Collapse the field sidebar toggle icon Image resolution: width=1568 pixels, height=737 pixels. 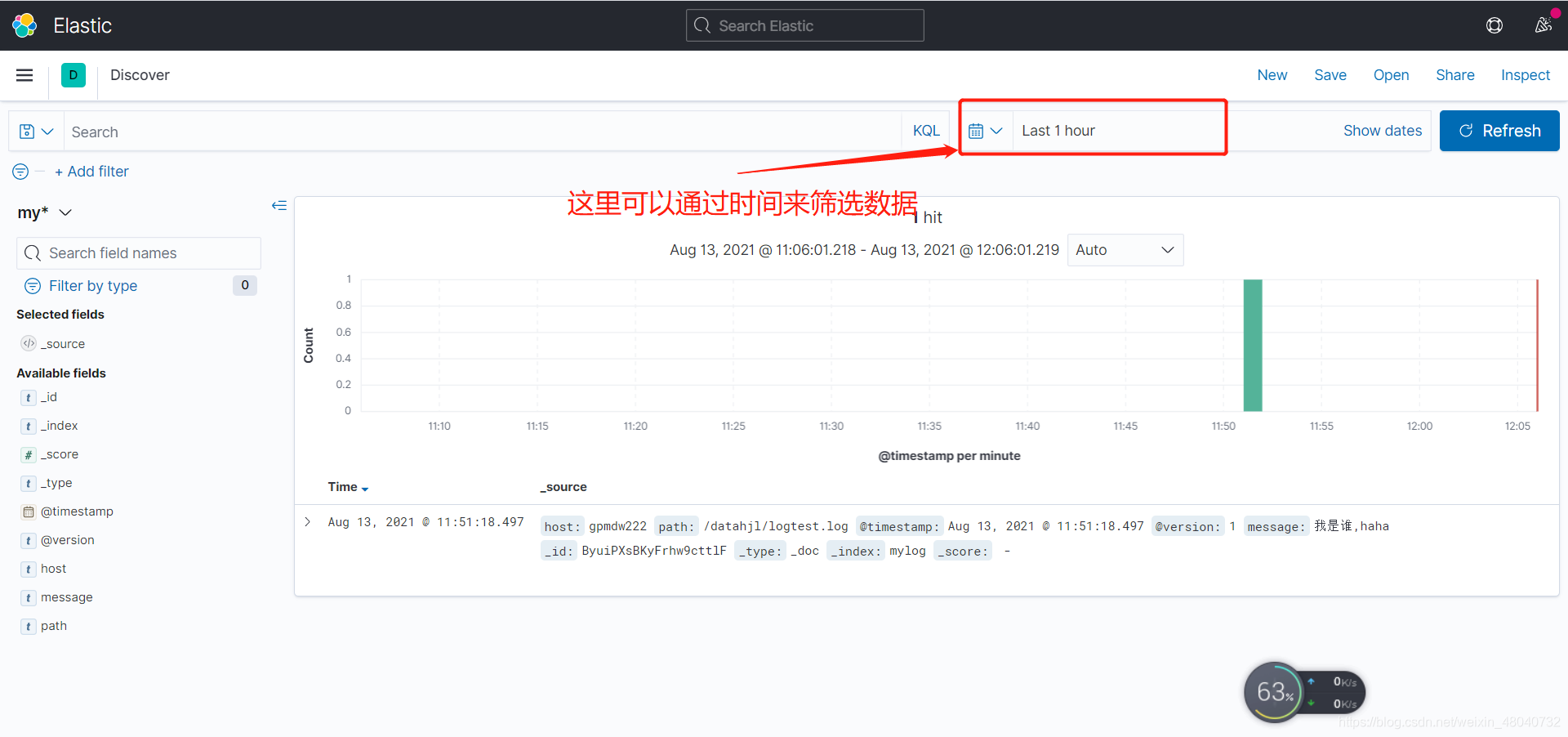(279, 205)
